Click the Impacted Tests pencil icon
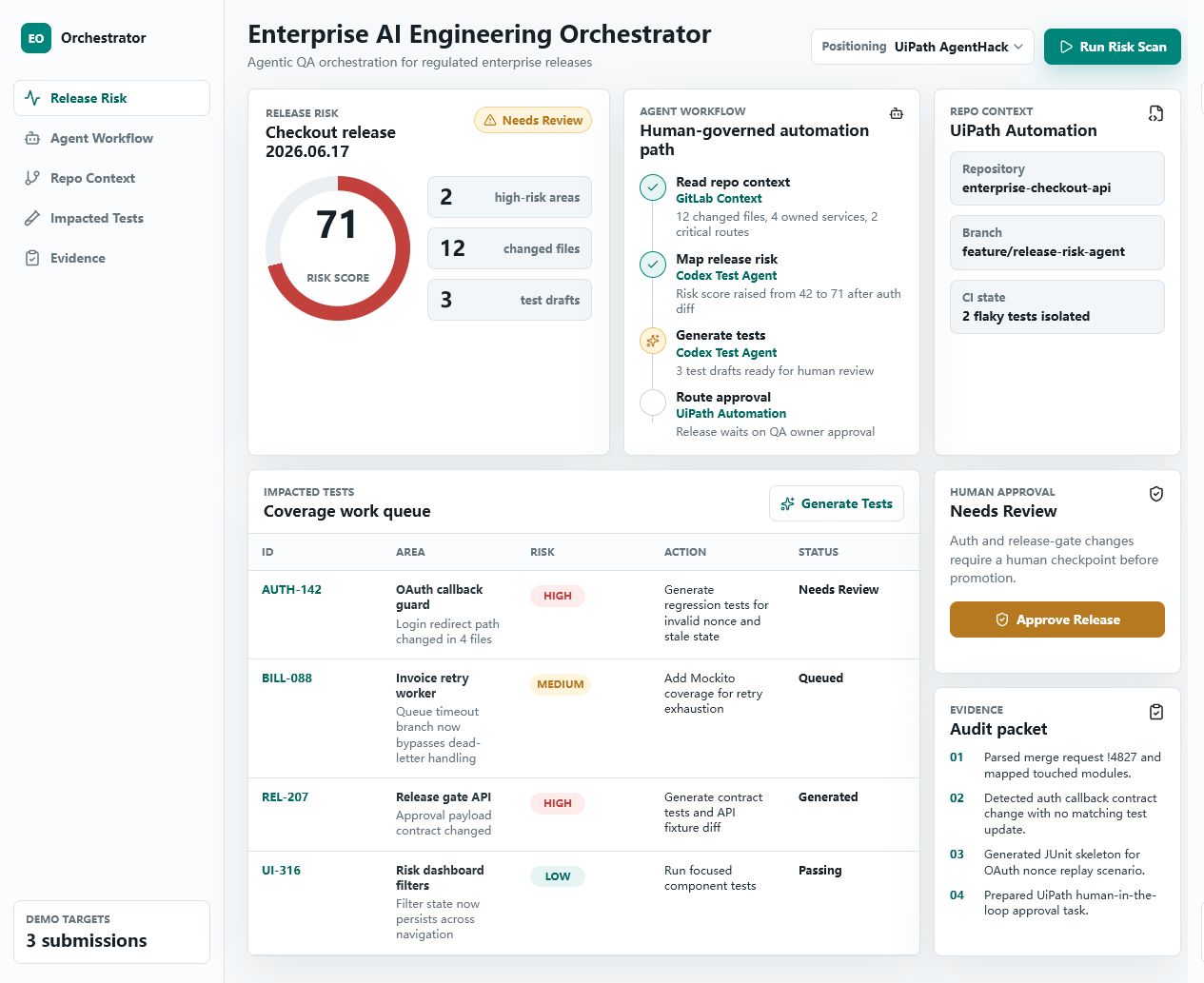The height and width of the screenshot is (983, 1204). pyautogui.click(x=32, y=218)
